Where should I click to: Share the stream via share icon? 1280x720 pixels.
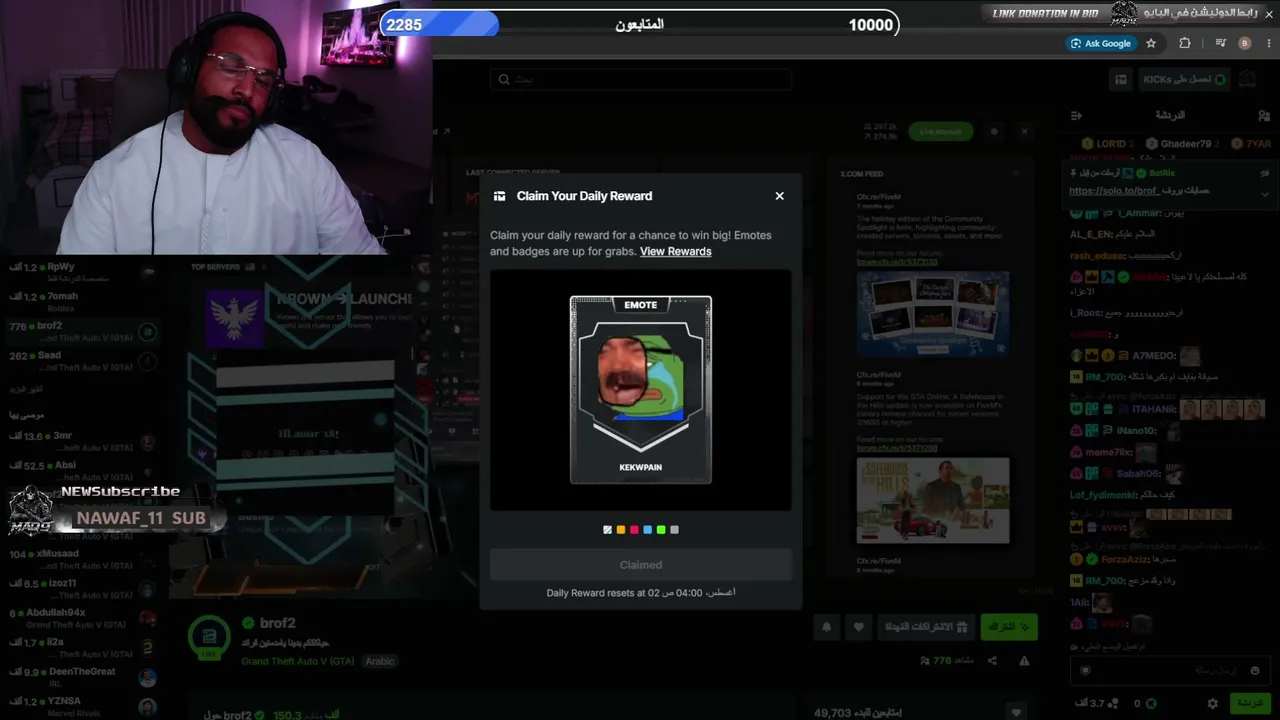[x=992, y=661]
